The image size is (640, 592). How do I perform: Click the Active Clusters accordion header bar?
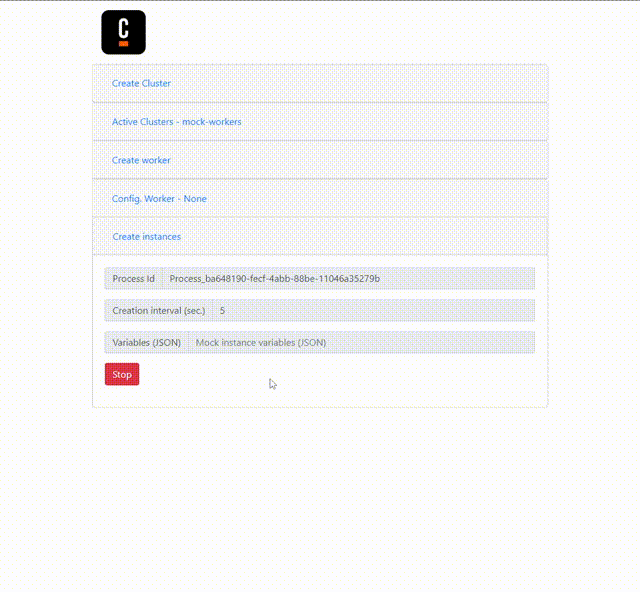(x=320, y=122)
